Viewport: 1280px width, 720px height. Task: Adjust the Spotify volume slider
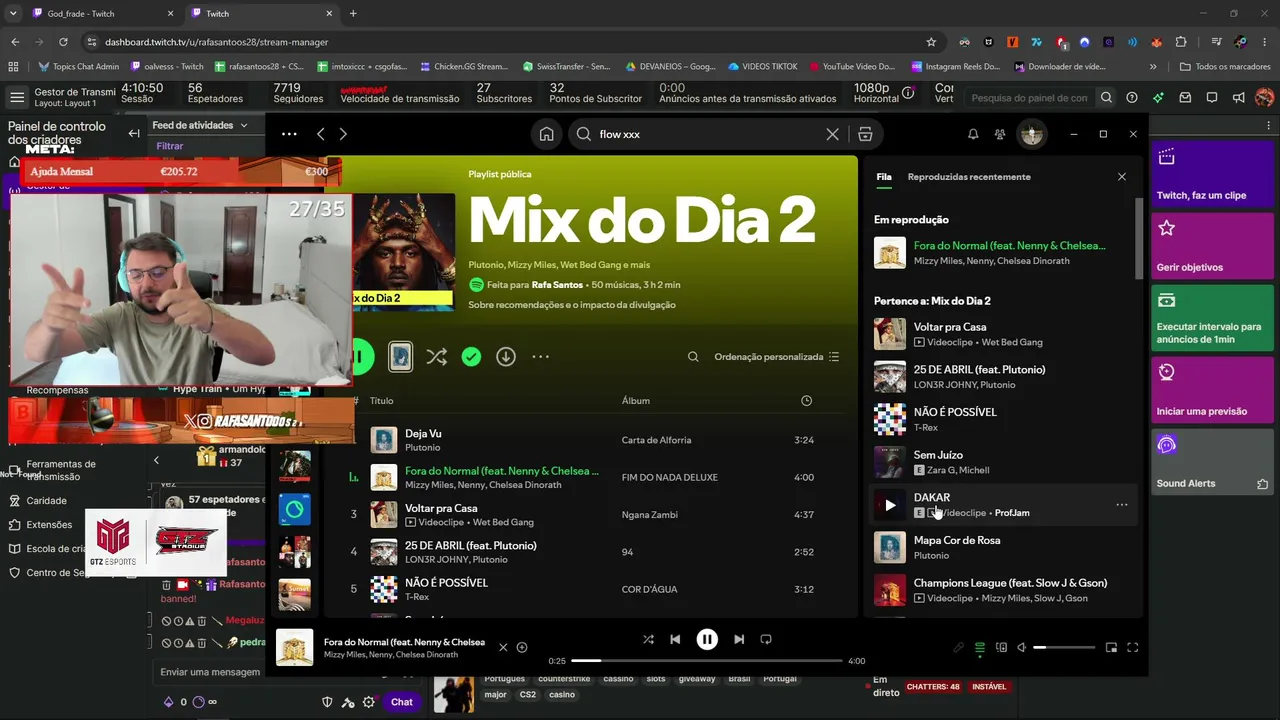click(1063, 648)
